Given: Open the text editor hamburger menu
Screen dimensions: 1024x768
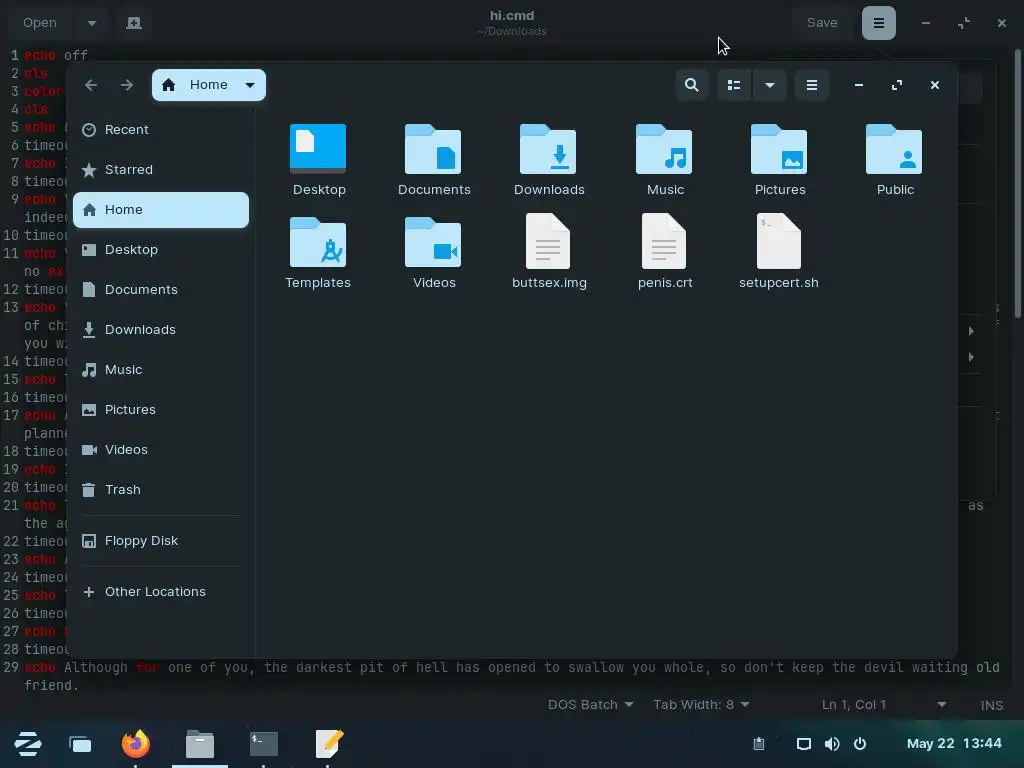Looking at the screenshot, I should [x=879, y=23].
